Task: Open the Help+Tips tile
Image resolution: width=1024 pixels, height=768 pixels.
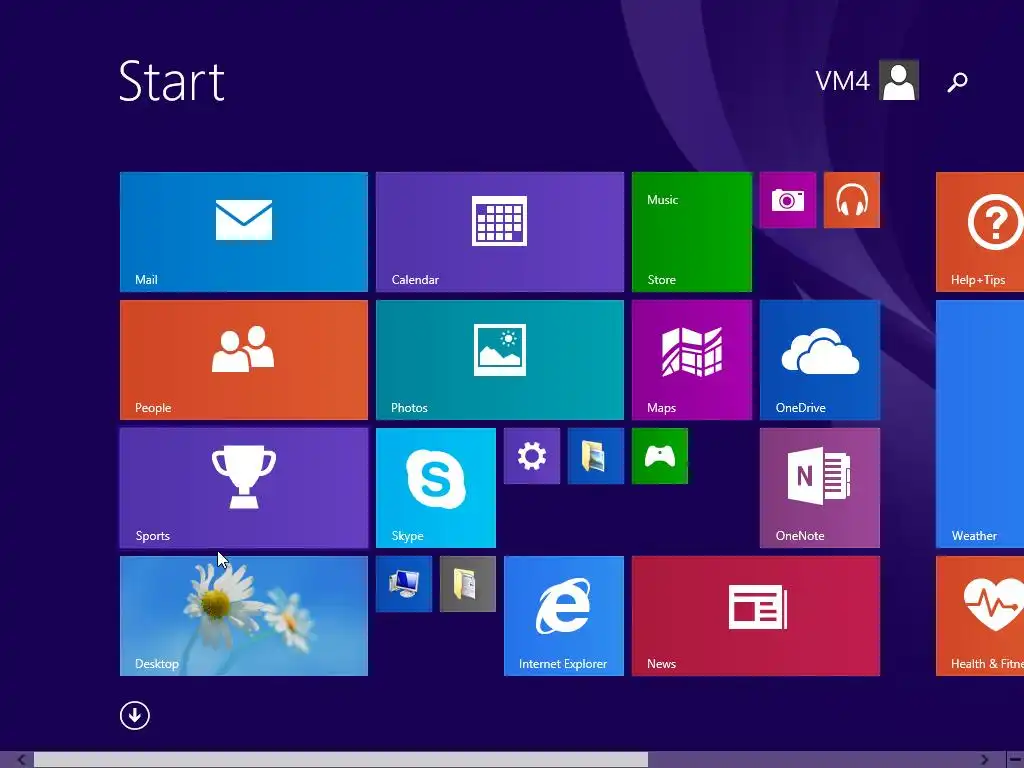Action: pos(980,232)
